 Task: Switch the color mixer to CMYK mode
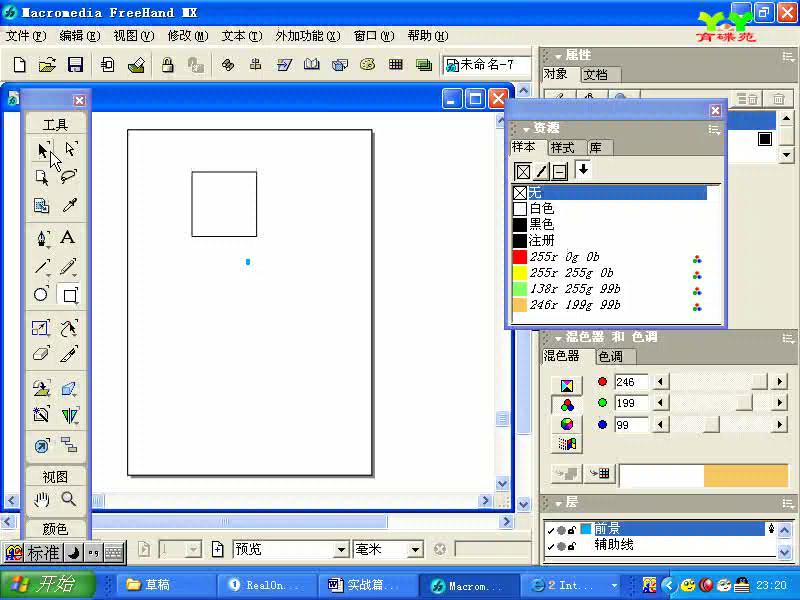(567, 386)
